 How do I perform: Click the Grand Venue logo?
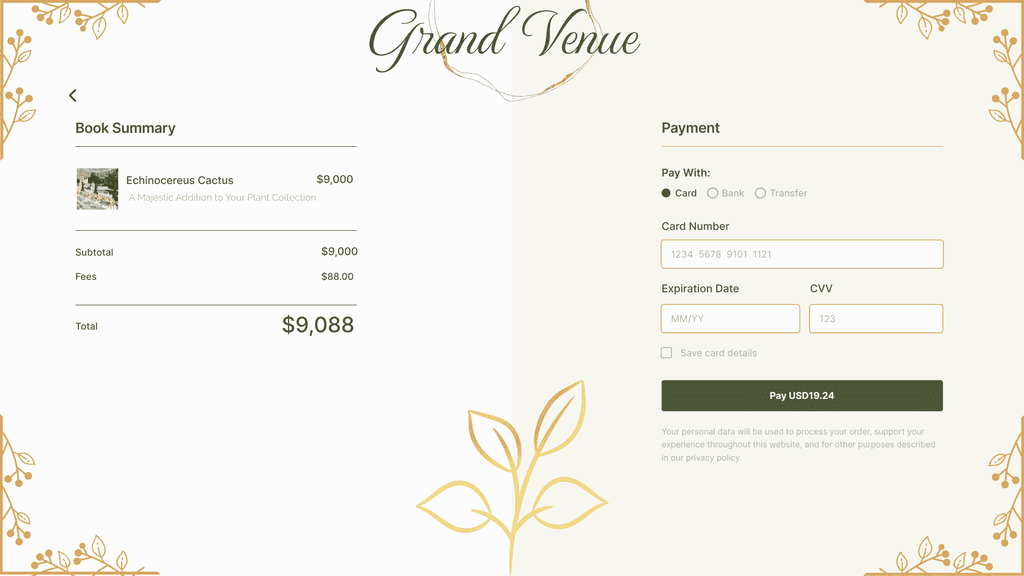[x=505, y=40]
